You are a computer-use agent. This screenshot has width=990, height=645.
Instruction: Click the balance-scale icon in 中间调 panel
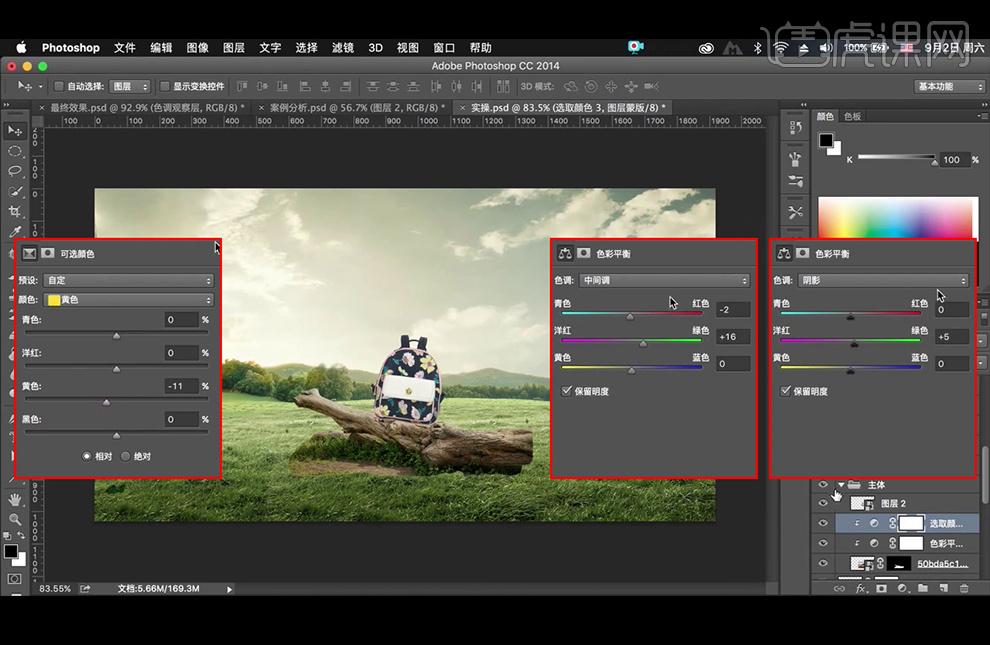pyautogui.click(x=565, y=253)
